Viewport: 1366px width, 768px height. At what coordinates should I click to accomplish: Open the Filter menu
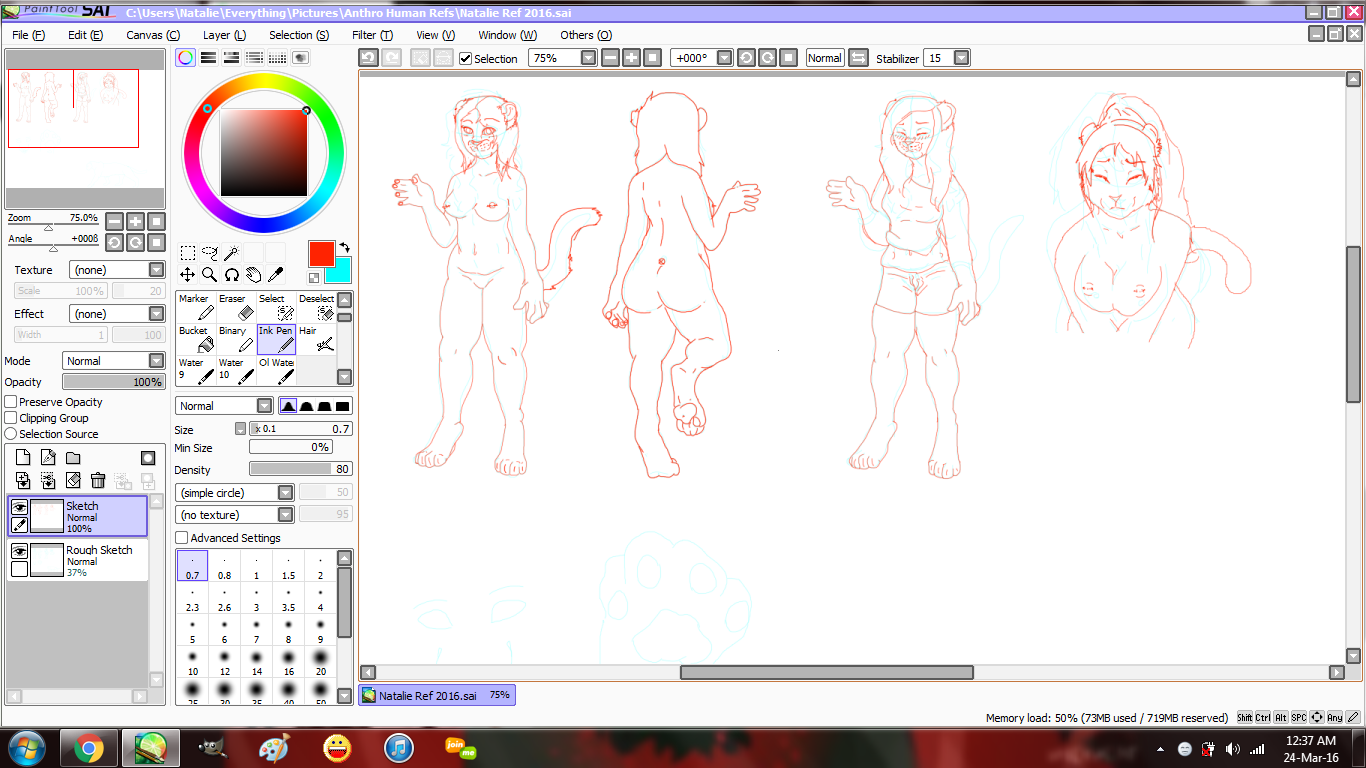click(x=372, y=35)
